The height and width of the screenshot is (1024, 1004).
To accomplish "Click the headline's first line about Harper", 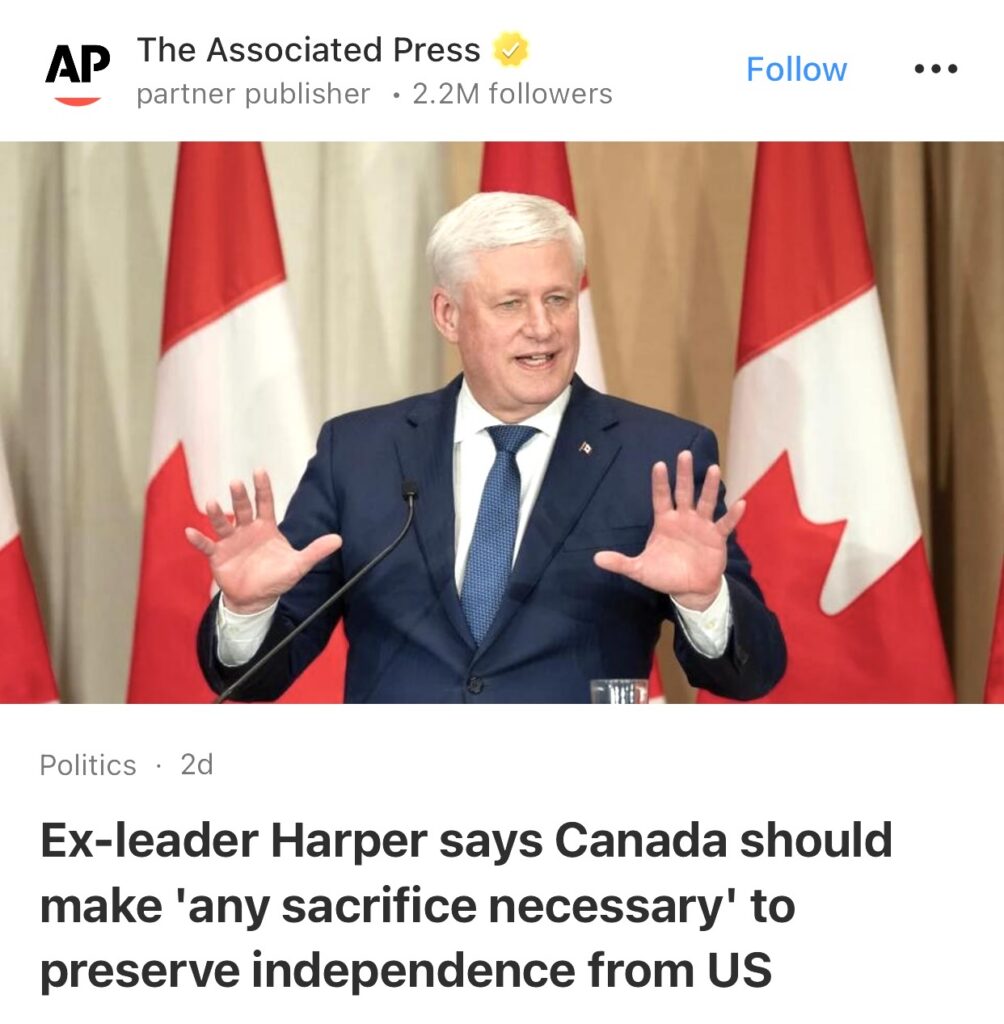I will point(466,840).
